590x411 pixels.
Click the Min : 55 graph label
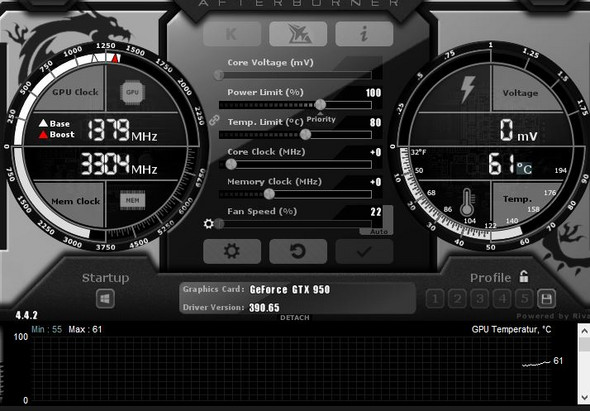coord(47,329)
